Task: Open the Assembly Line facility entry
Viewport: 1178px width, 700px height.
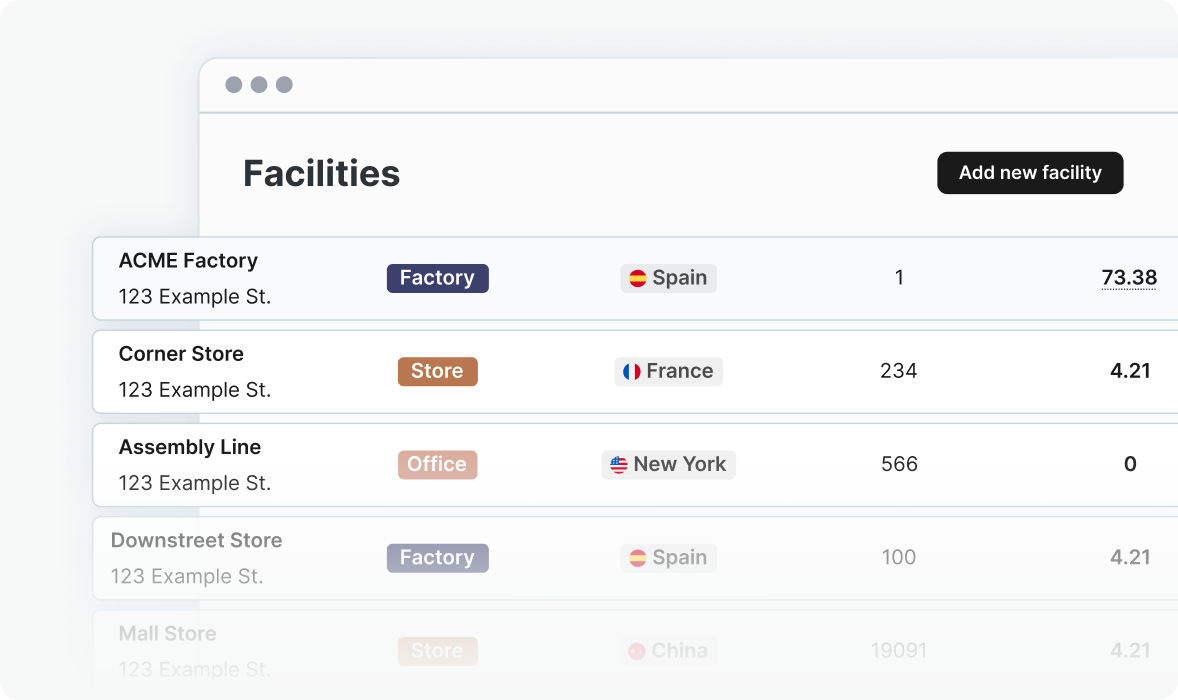Action: [x=190, y=447]
